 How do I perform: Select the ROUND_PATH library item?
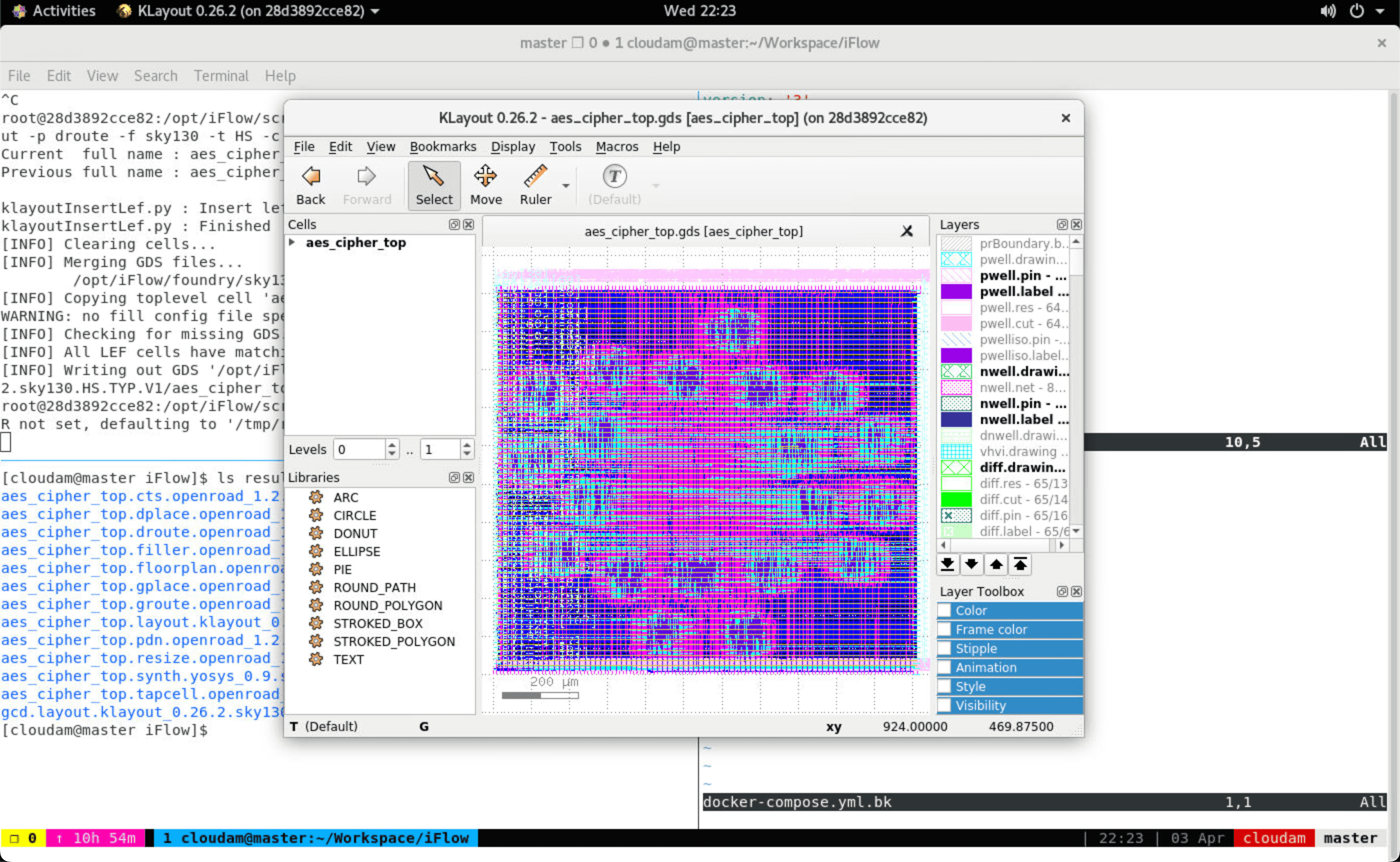point(374,588)
